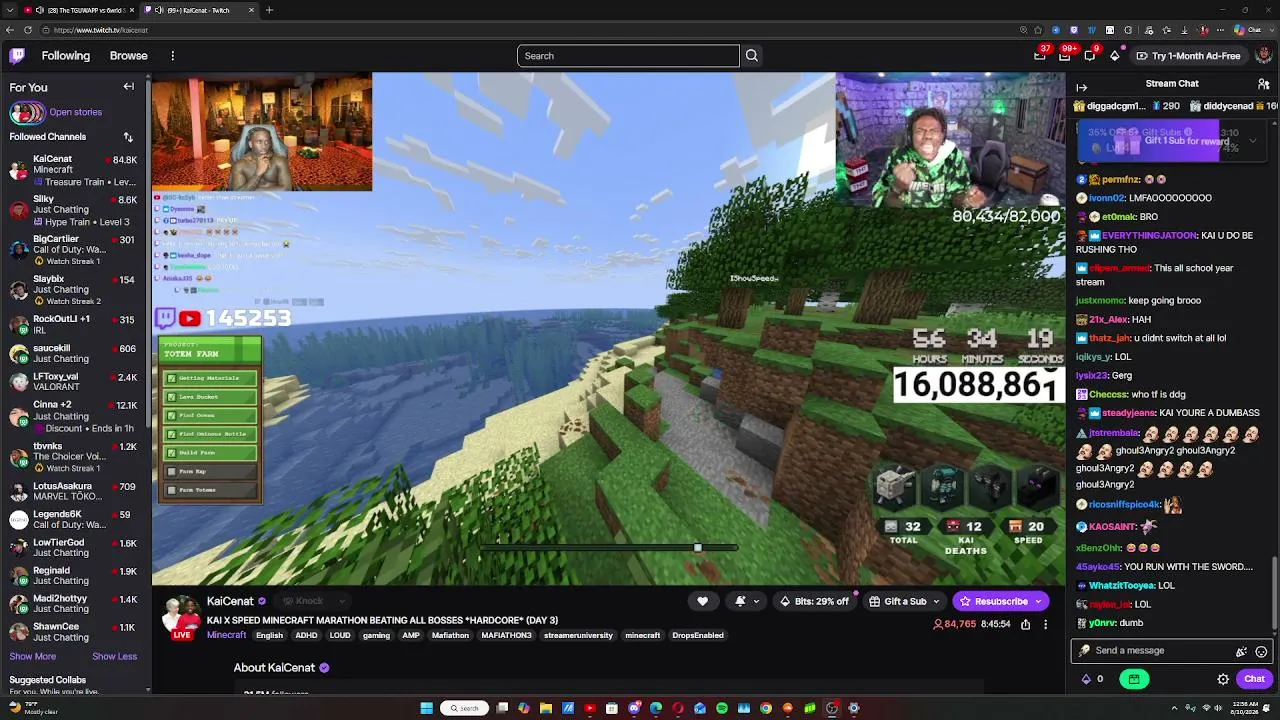Open the notification bell dropdown

click(746, 601)
